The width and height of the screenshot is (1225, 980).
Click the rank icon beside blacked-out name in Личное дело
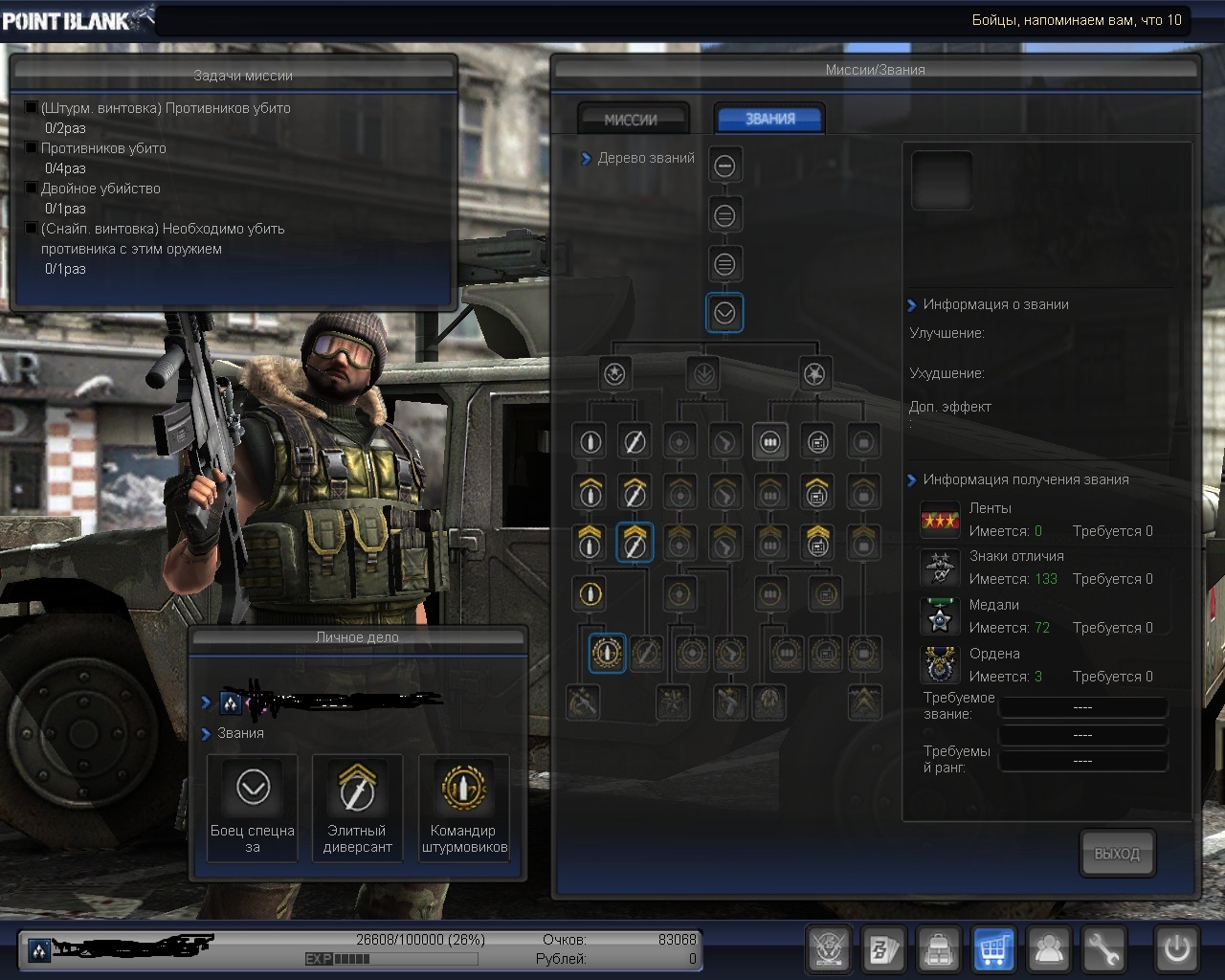tap(231, 703)
